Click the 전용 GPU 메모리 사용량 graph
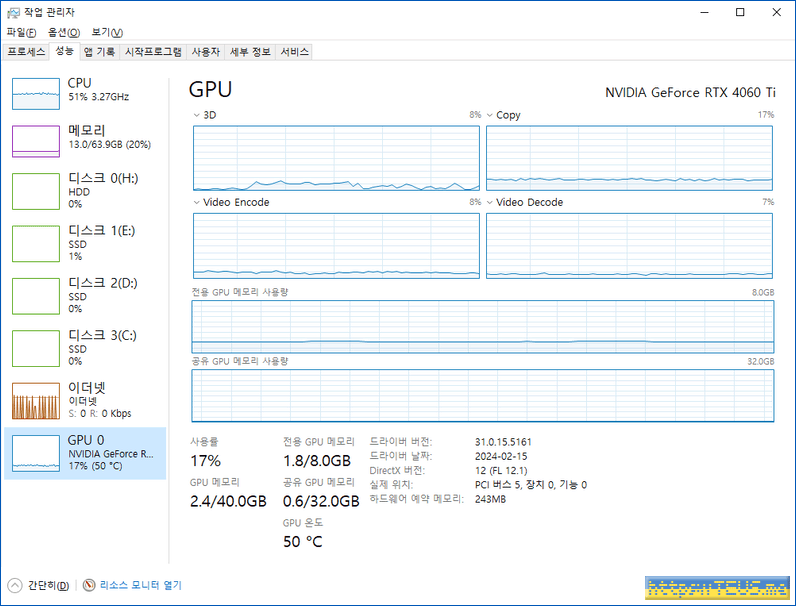The image size is (796, 606). coord(482,326)
